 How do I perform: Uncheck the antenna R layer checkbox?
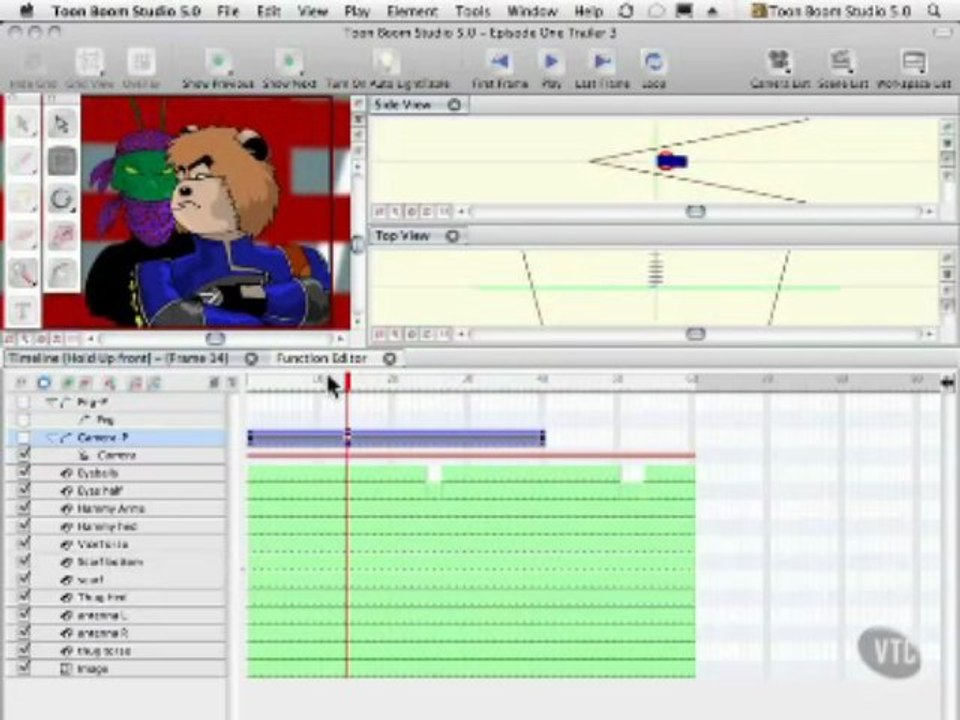(23, 632)
